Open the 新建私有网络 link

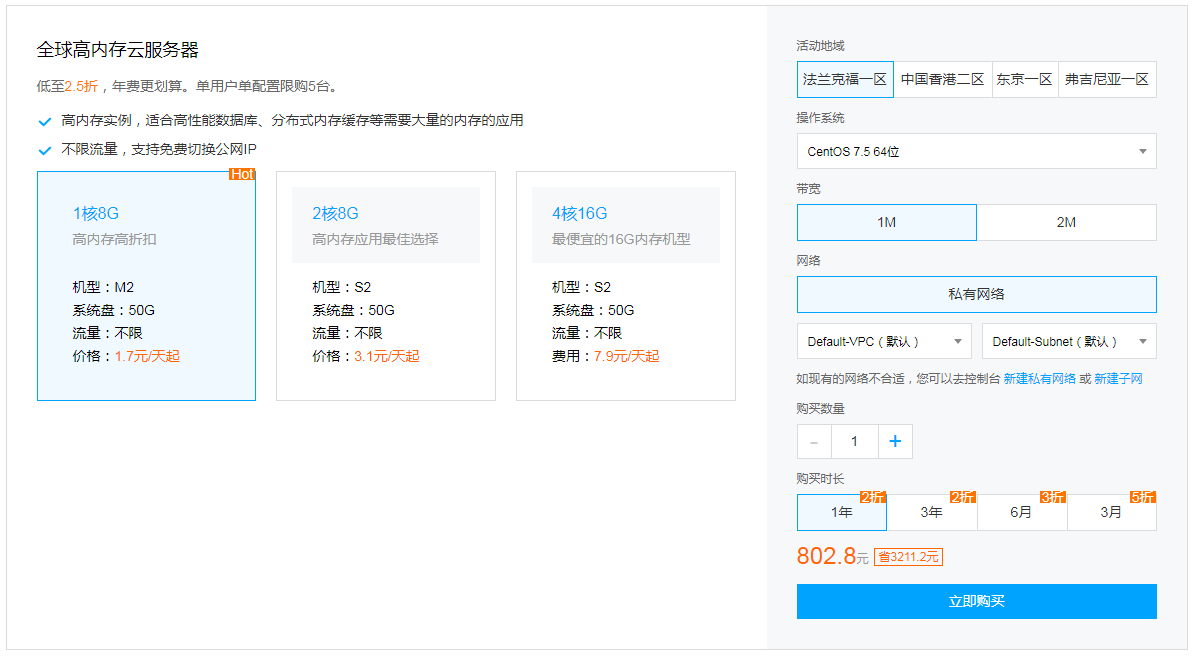(1039, 379)
